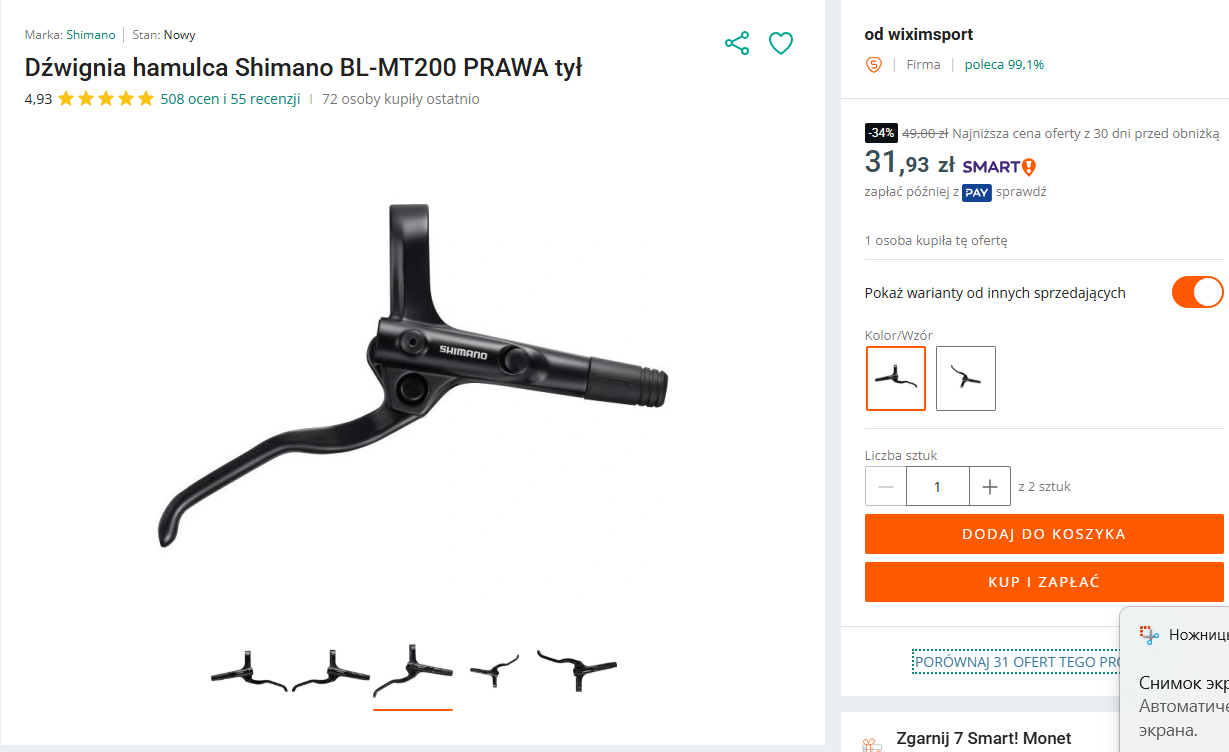This screenshot has width=1229, height=752.
Task: Select the second Kolor/Wzór variant swatch
Action: (x=966, y=378)
